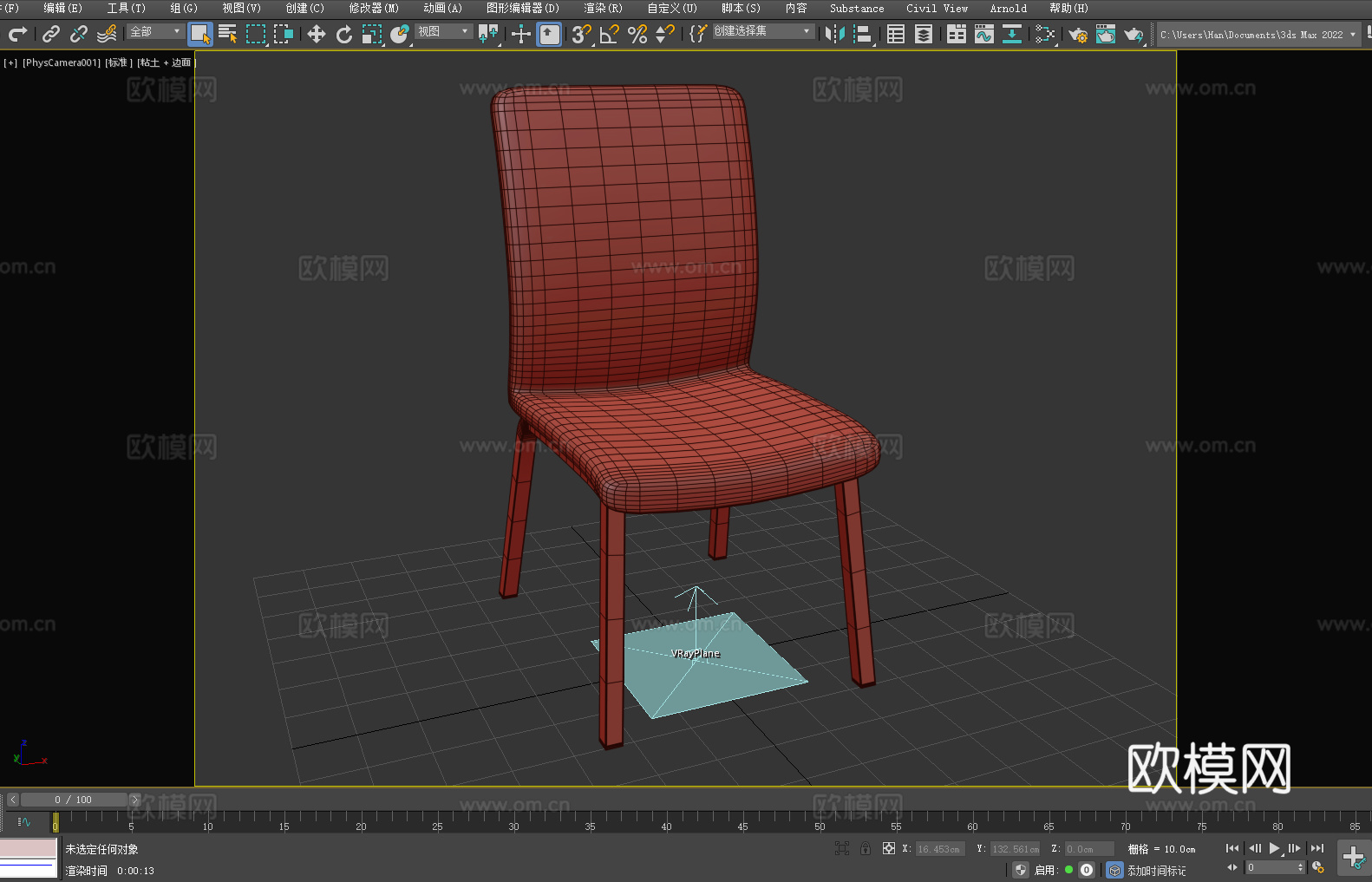Click the 粘土 + 边面 viewport label
Image resolution: width=1372 pixels, height=882 pixels.
166,62
